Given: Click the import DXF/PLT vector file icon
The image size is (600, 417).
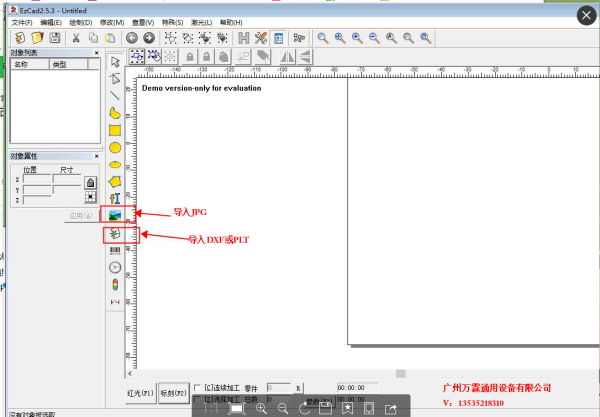Looking at the screenshot, I should point(115,234).
